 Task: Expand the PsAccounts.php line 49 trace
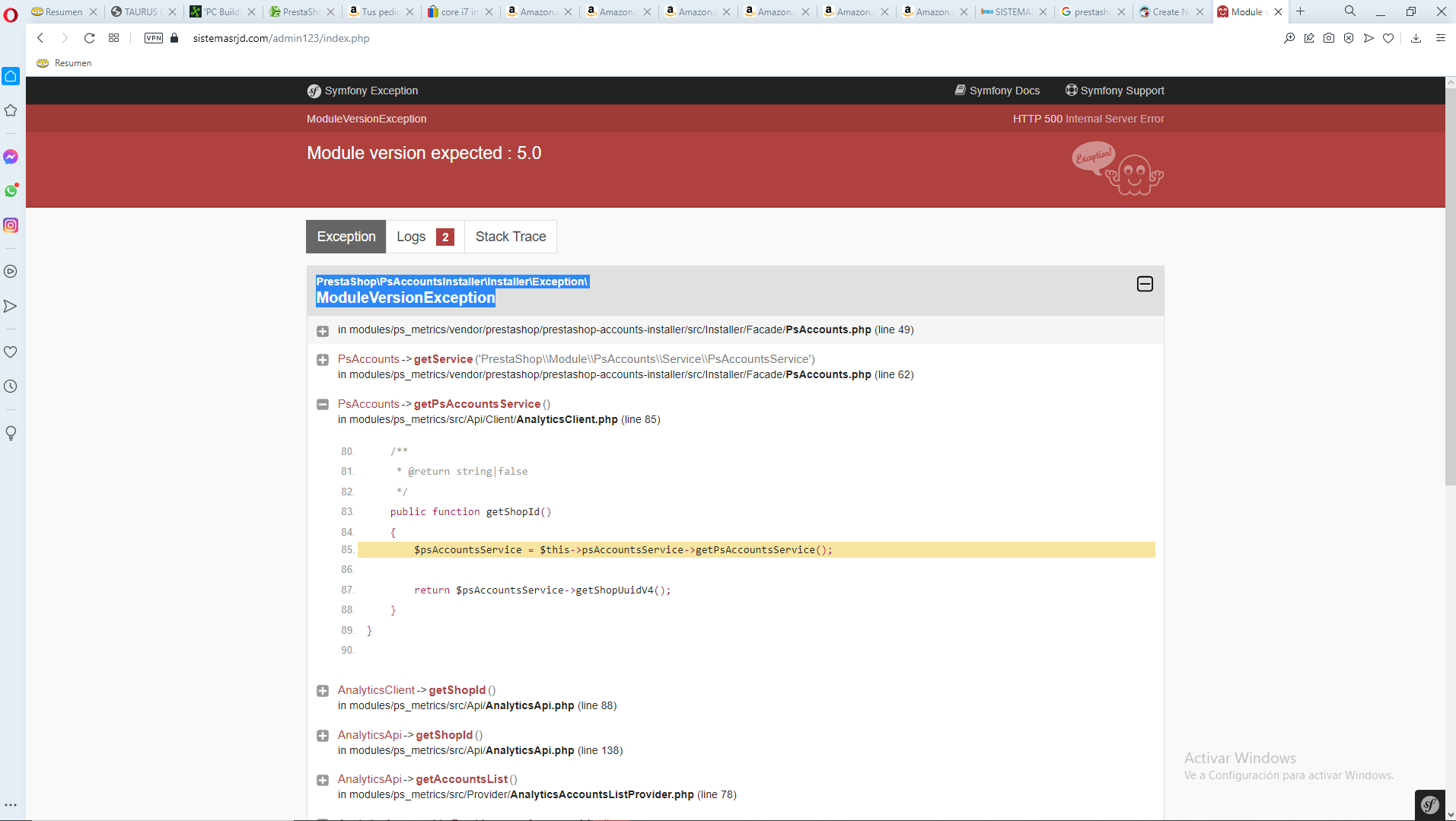pyautogui.click(x=323, y=331)
